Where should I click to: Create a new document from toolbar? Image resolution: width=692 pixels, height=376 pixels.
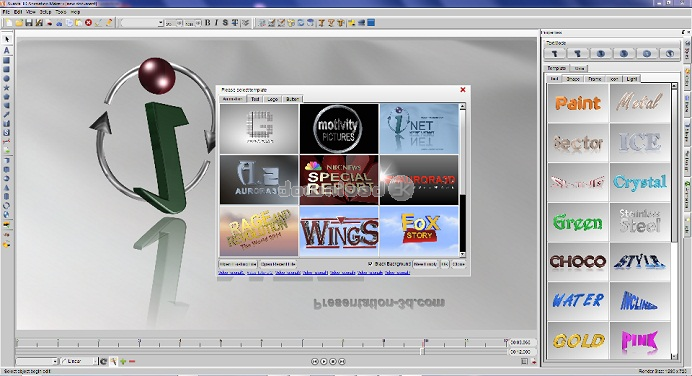(9, 23)
